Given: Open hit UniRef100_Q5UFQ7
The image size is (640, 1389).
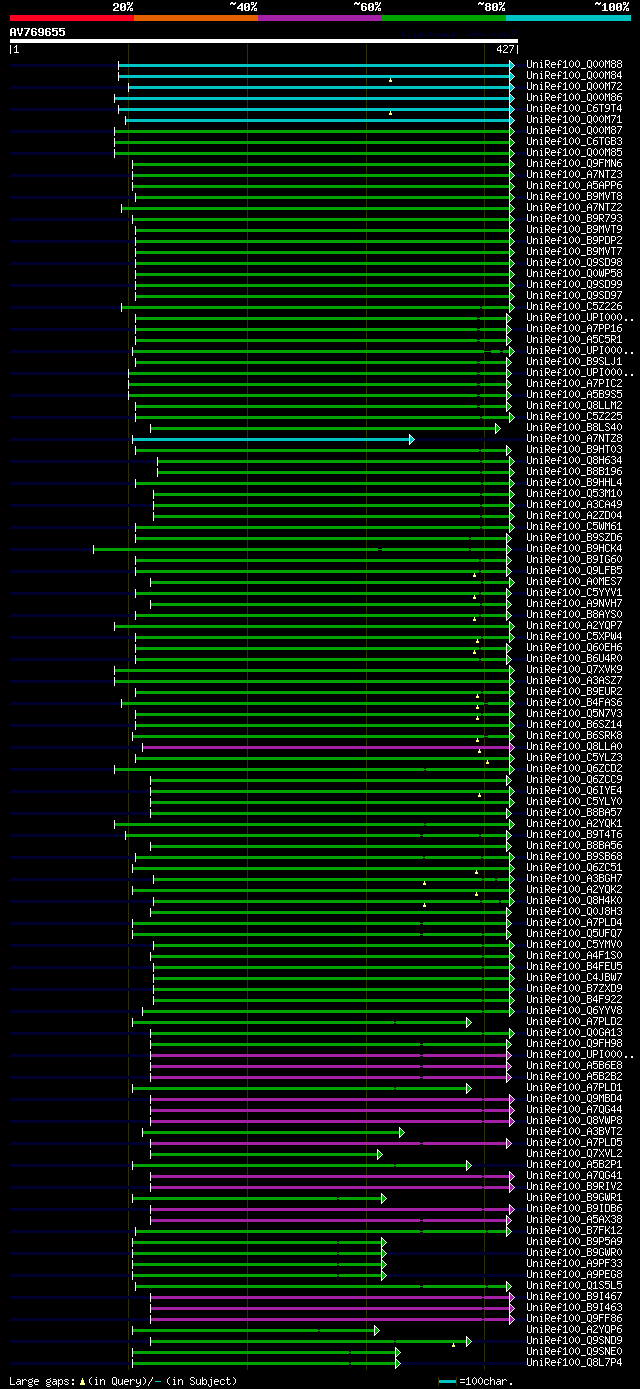Looking at the screenshot, I should tap(574, 934).
